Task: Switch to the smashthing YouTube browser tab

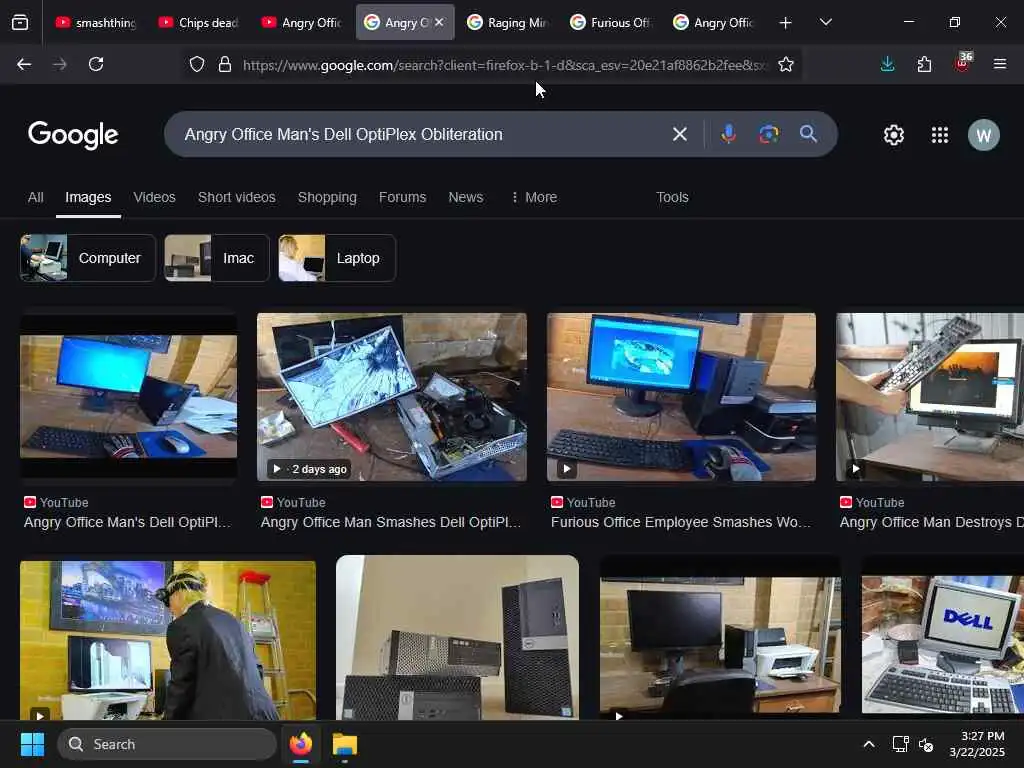Action: click(96, 23)
